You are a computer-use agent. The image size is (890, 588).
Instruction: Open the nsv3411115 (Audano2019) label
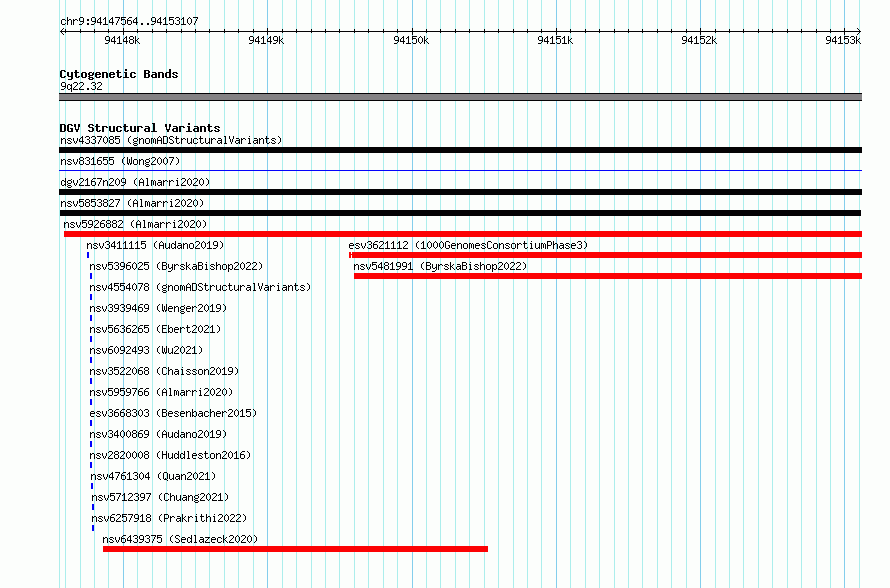[155, 245]
